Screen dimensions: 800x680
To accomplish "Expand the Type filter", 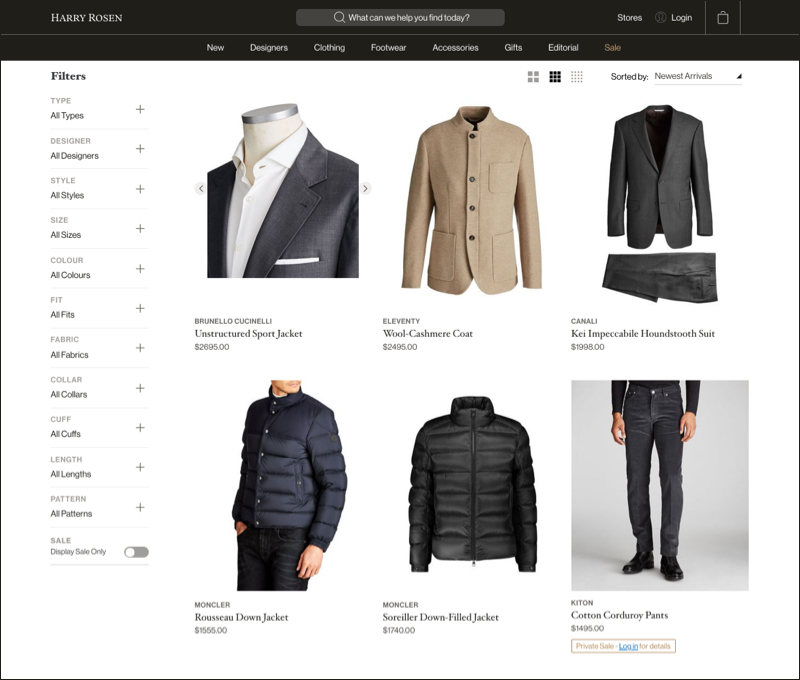I will 140,109.
